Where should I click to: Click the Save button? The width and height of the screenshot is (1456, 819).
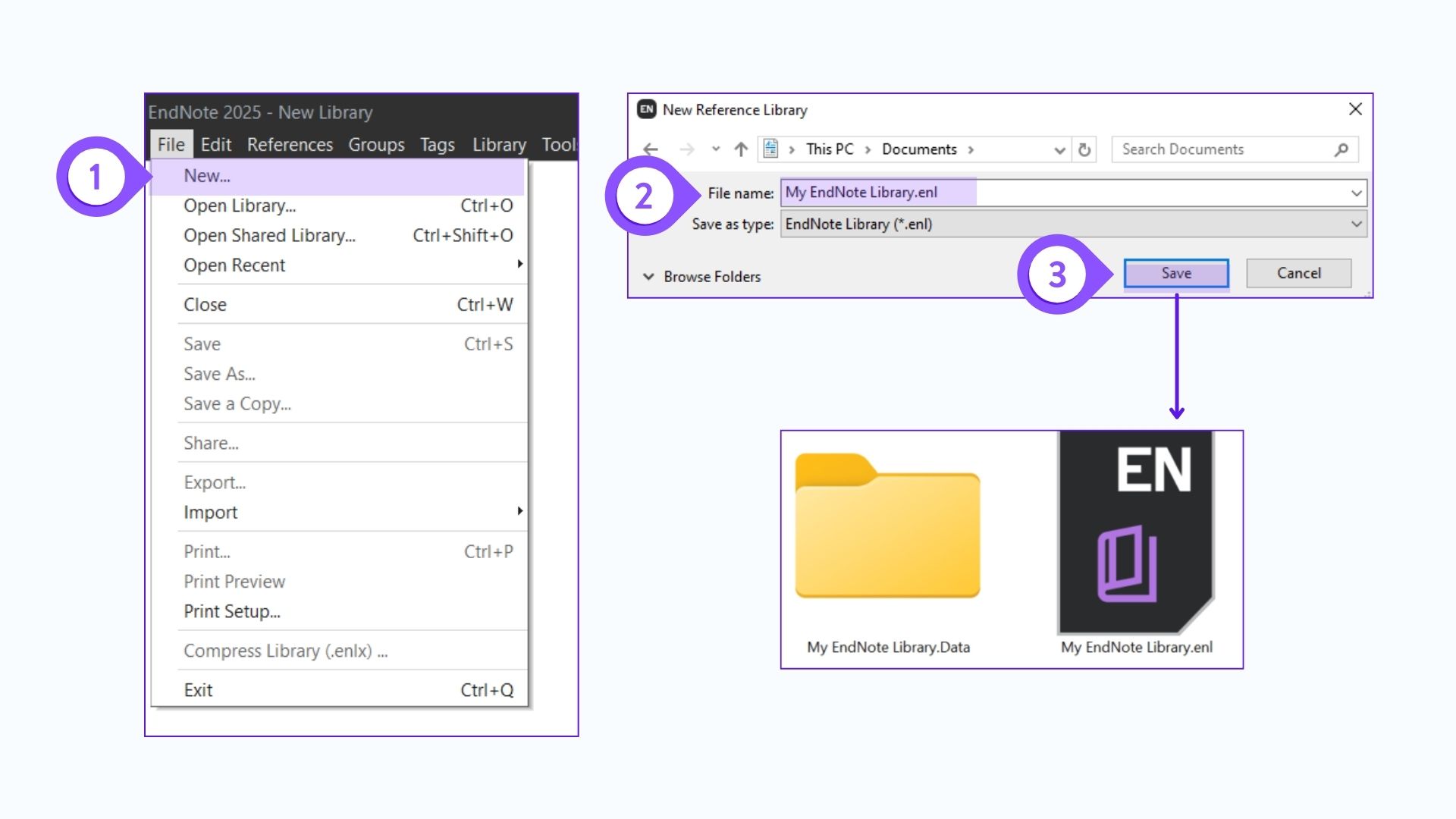1175,274
